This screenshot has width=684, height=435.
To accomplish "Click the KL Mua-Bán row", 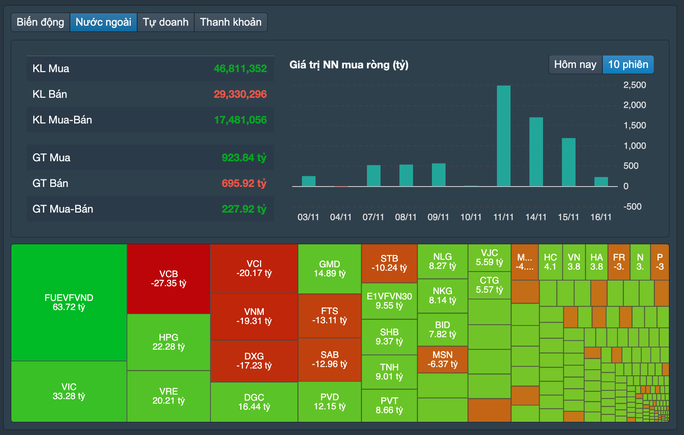I will click(149, 120).
